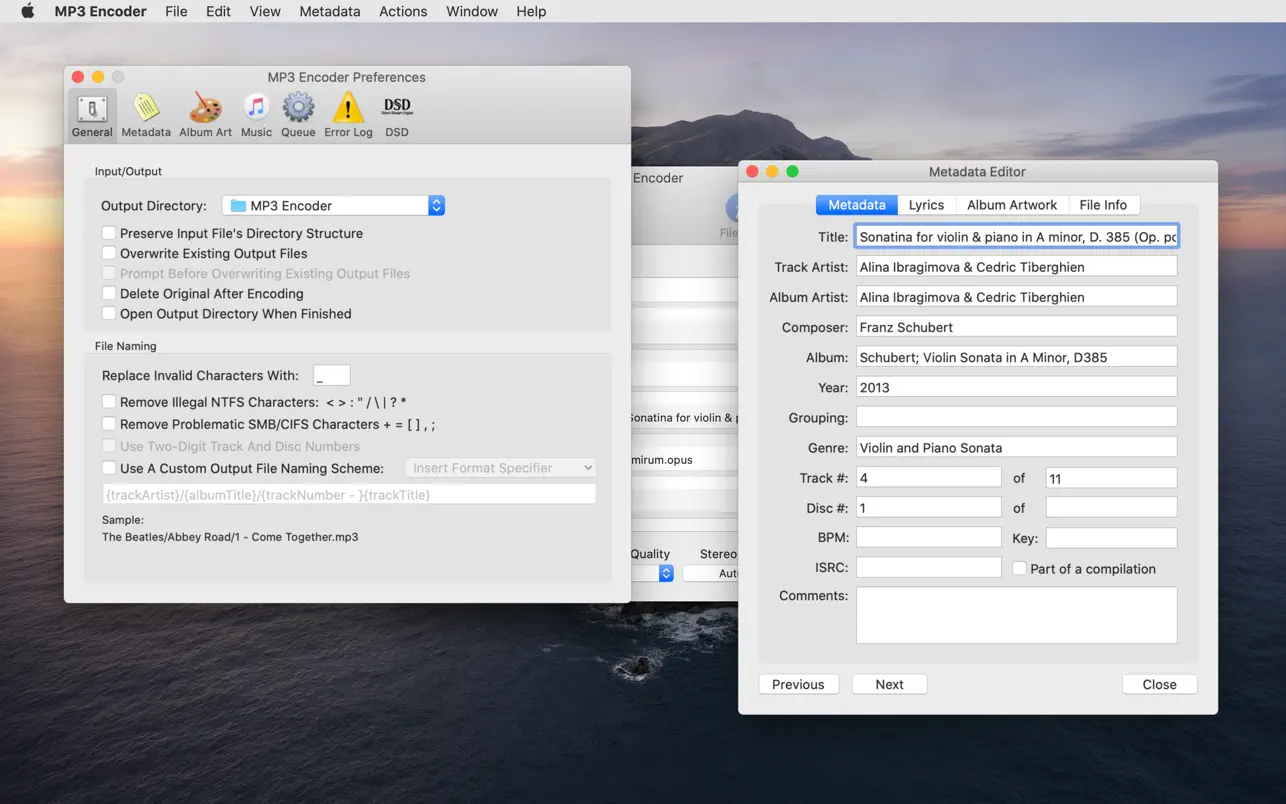Click the BPM field
Image resolution: width=1286 pixels, height=804 pixels.
pyautogui.click(x=928, y=537)
